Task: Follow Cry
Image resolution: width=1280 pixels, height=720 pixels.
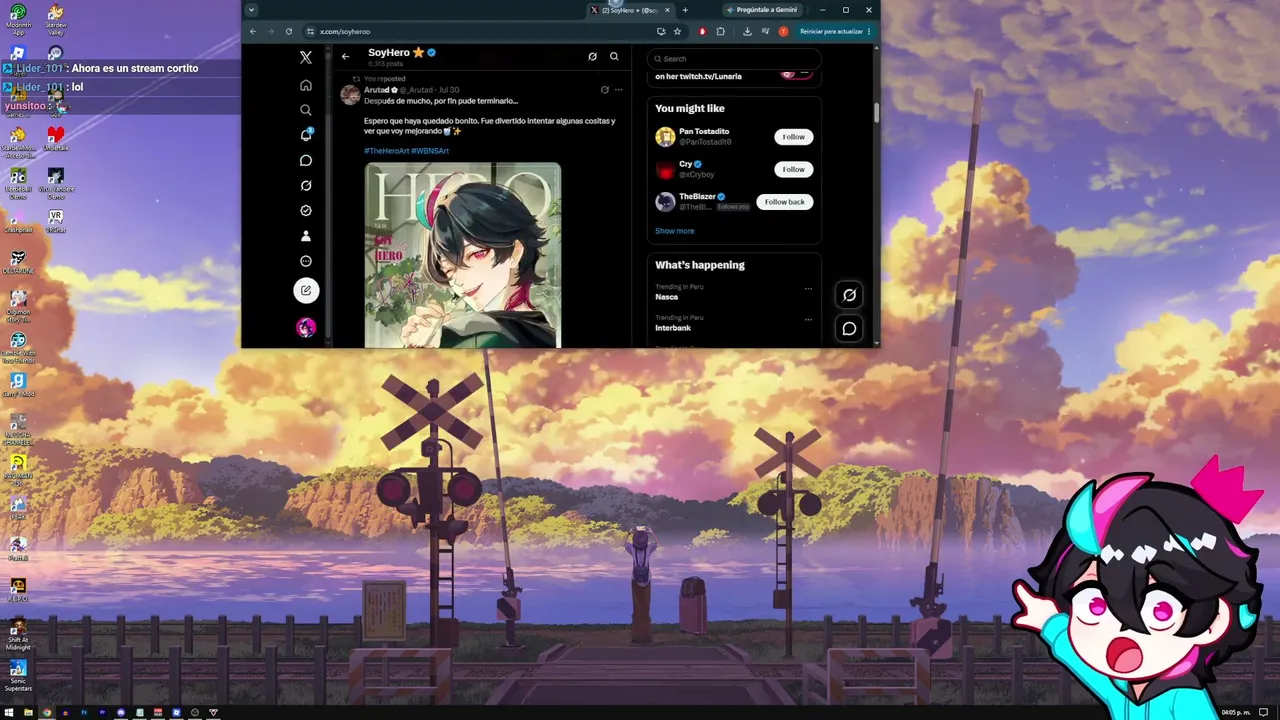Action: coord(794,169)
